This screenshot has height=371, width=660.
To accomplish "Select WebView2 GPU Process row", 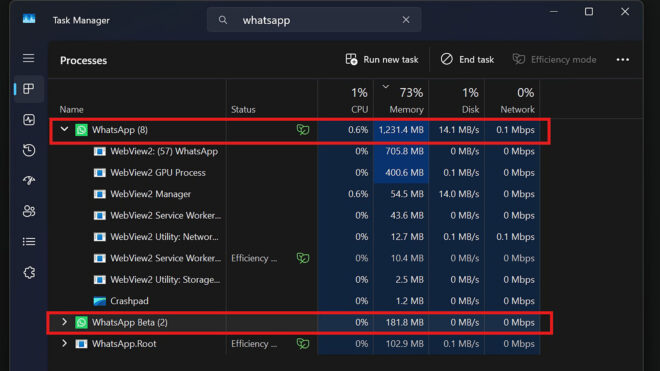I will click(295, 173).
